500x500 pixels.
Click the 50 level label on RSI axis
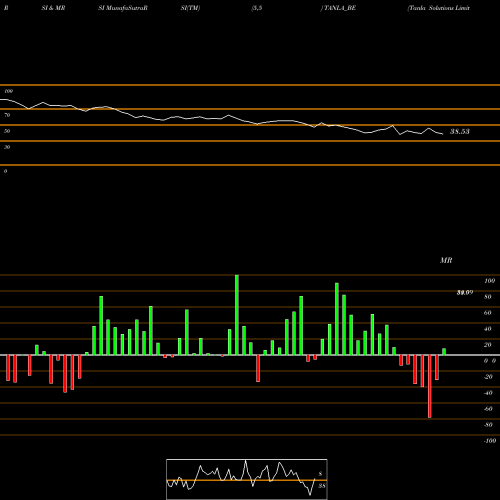pos(7,131)
